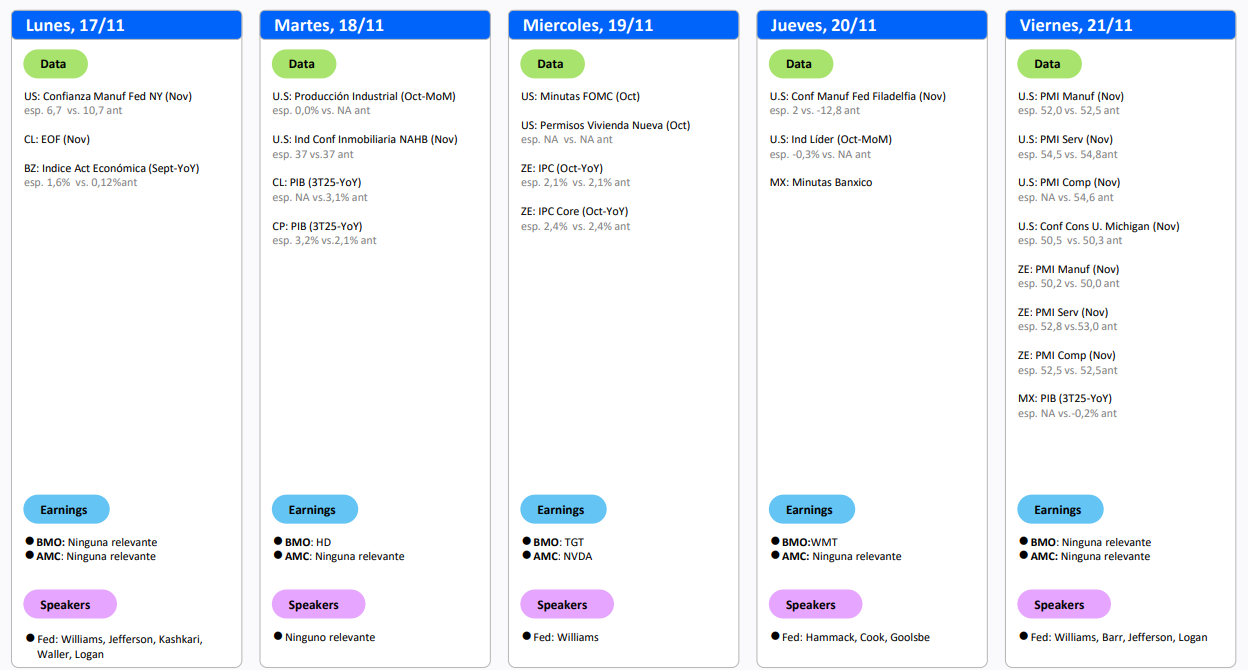Click the Data badge under Viernes
The image size is (1248, 670).
pos(1049,64)
